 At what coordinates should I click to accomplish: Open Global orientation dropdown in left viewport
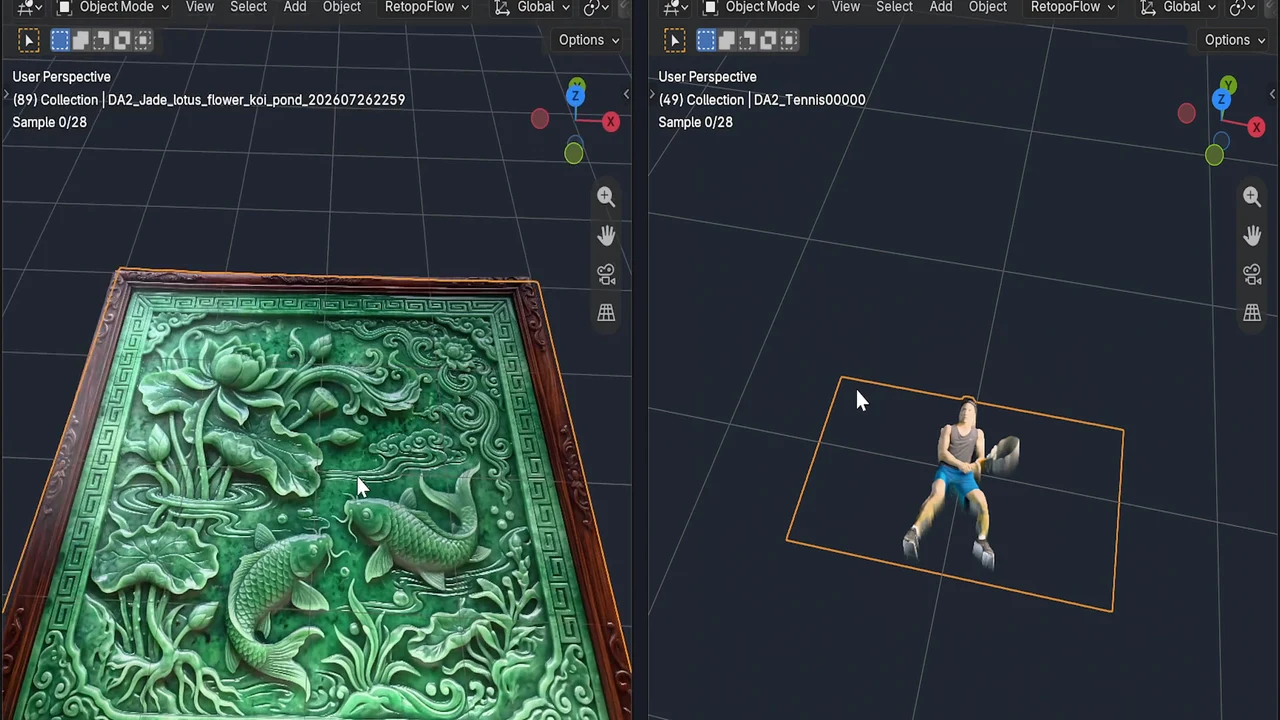(x=531, y=7)
